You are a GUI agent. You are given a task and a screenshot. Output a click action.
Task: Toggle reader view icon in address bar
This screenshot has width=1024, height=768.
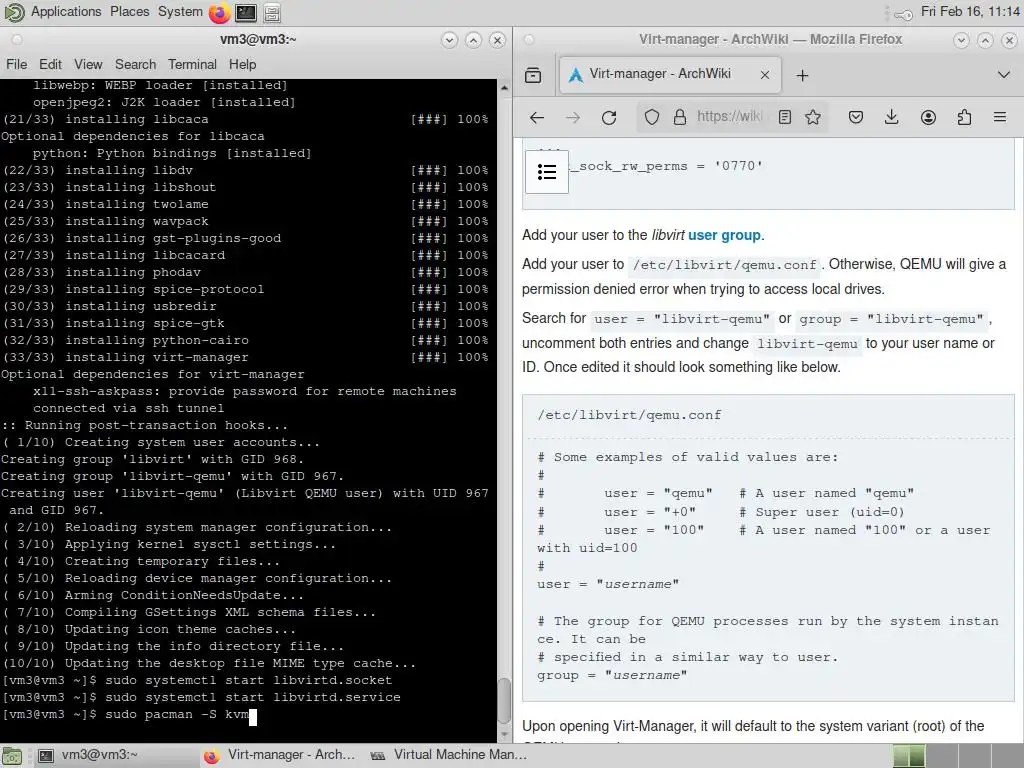785,118
